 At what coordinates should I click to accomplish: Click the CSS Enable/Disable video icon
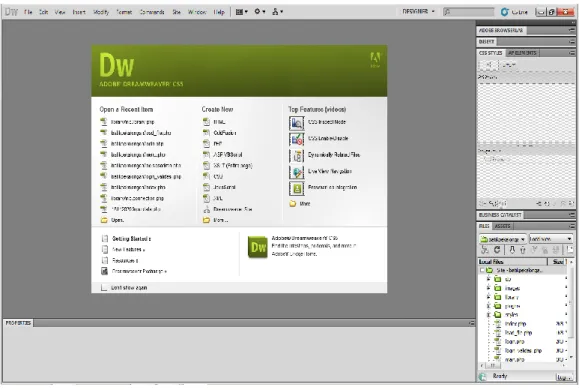[x=297, y=140]
